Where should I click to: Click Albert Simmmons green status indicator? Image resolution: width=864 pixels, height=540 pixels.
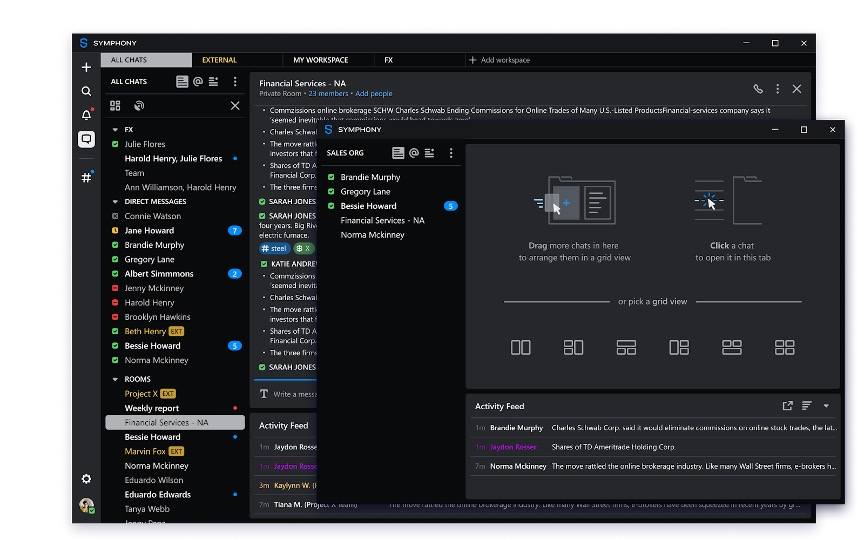coord(116,274)
